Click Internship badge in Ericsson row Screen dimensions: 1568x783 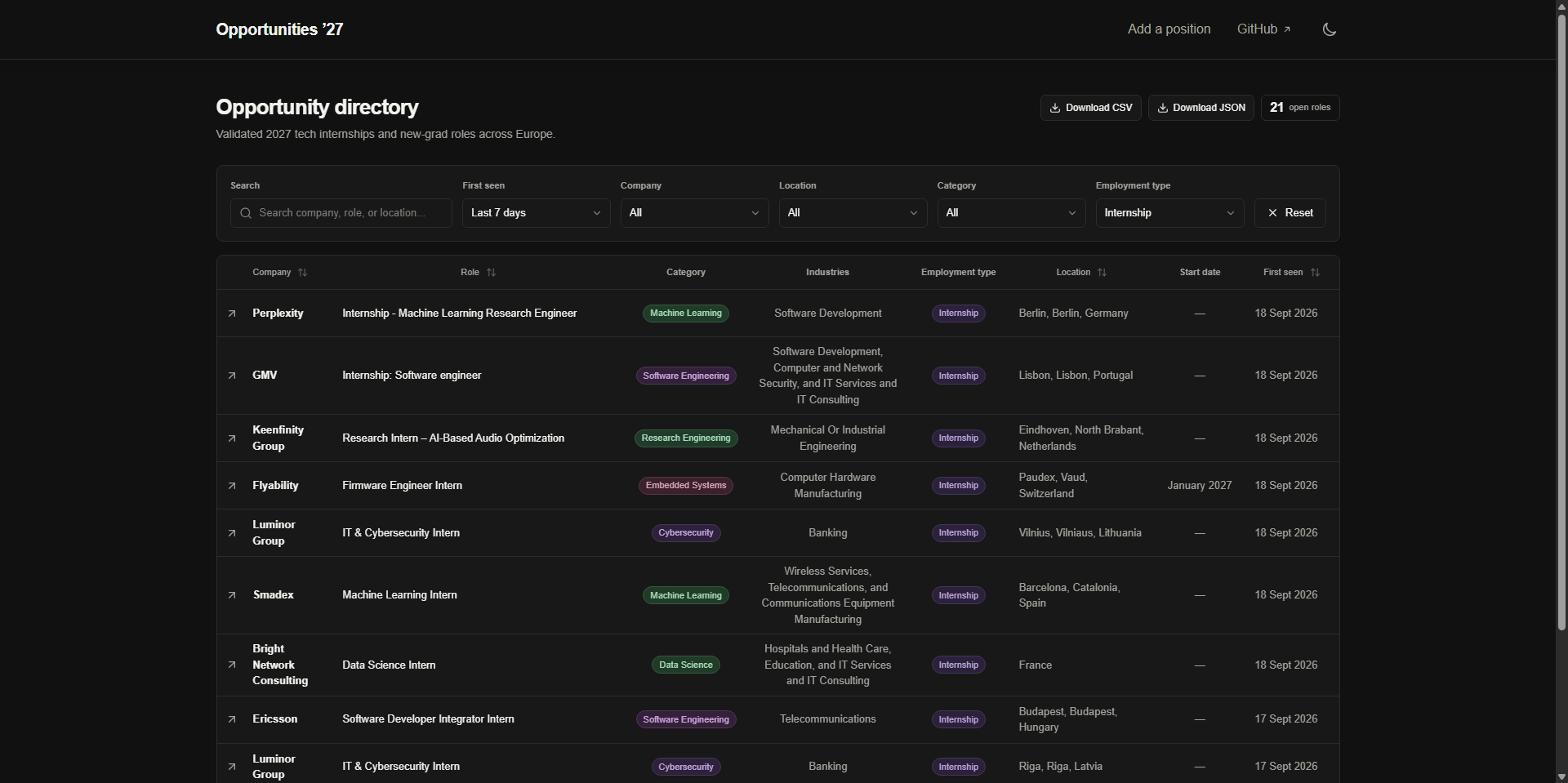(x=959, y=719)
